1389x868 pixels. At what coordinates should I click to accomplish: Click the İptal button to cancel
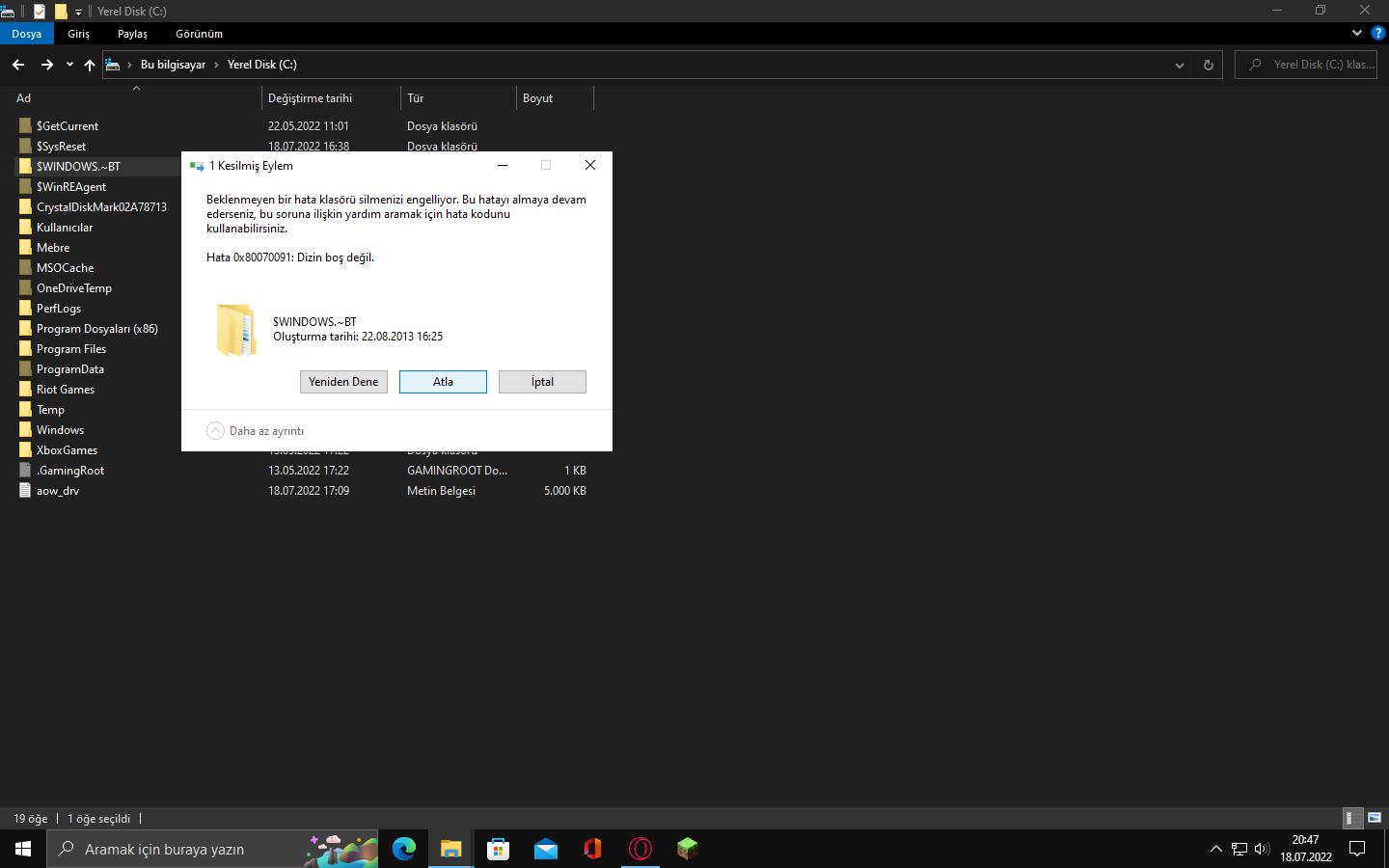[x=542, y=382]
